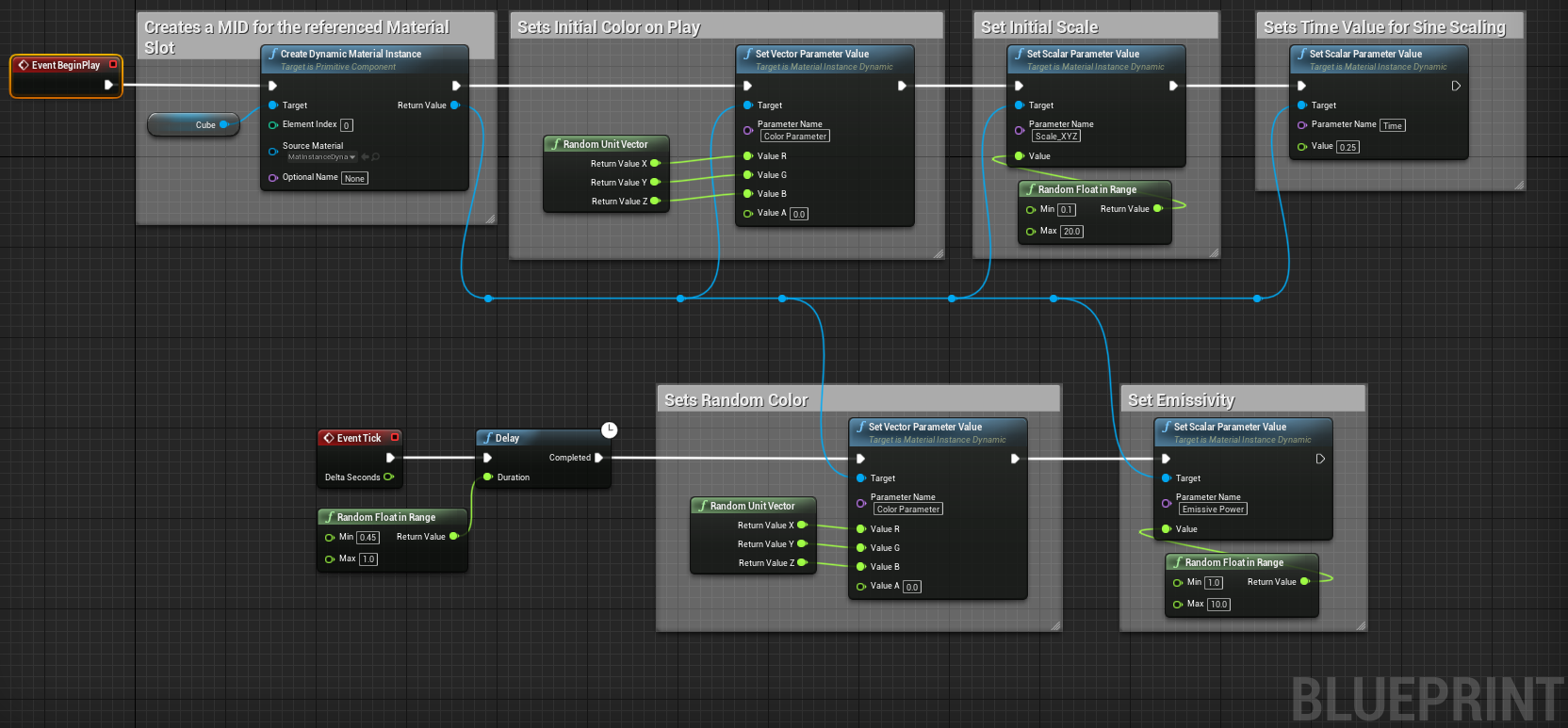Click the red delegate pin on Event Tick
Screen dimensions: 1568x728
pos(395,437)
